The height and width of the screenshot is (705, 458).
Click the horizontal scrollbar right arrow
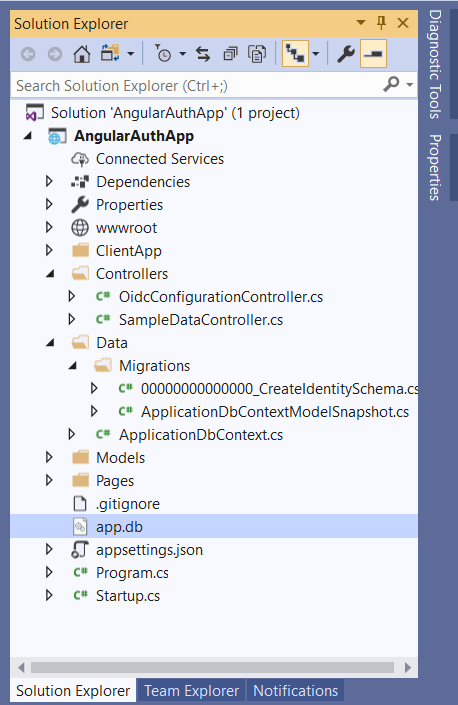[x=408, y=668]
